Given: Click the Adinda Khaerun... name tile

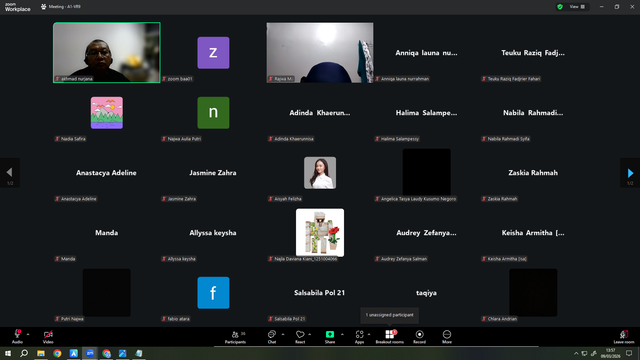Looking at the screenshot, I should (320, 113).
